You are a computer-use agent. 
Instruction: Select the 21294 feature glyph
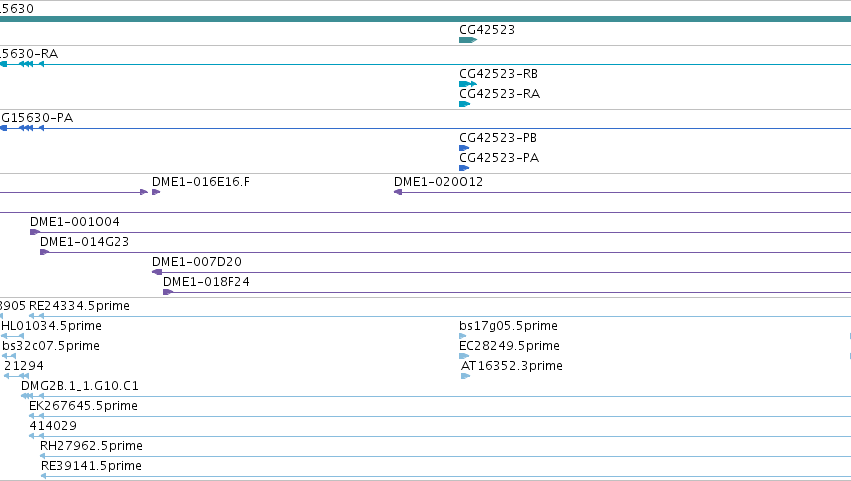point(16,376)
